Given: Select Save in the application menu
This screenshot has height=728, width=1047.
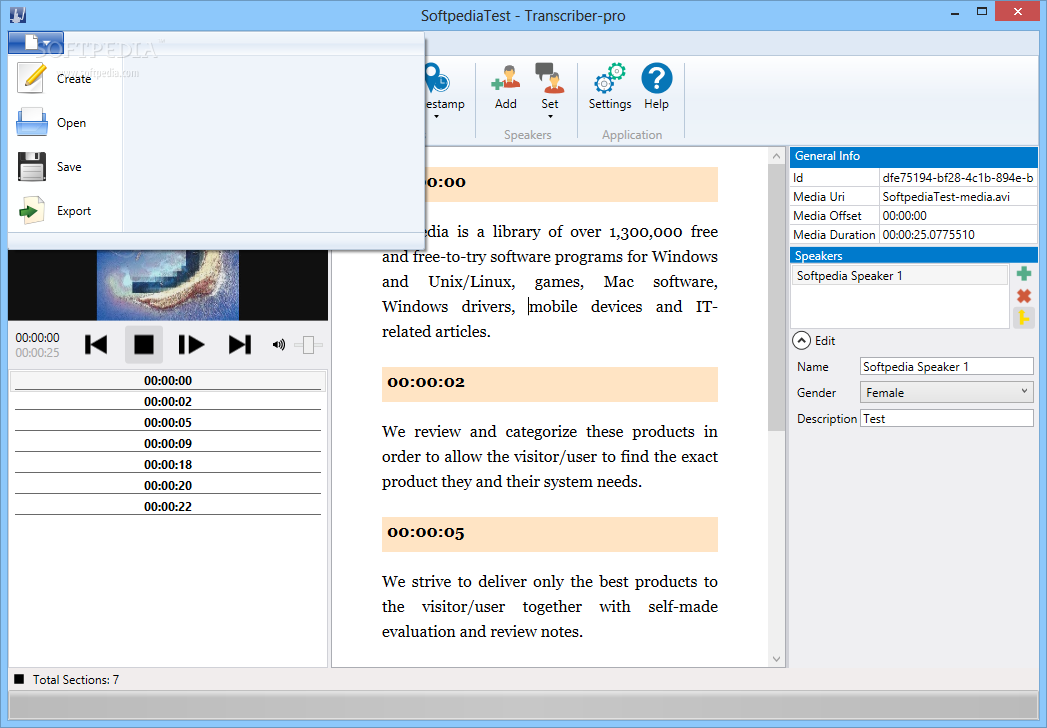Looking at the screenshot, I should 65,167.
